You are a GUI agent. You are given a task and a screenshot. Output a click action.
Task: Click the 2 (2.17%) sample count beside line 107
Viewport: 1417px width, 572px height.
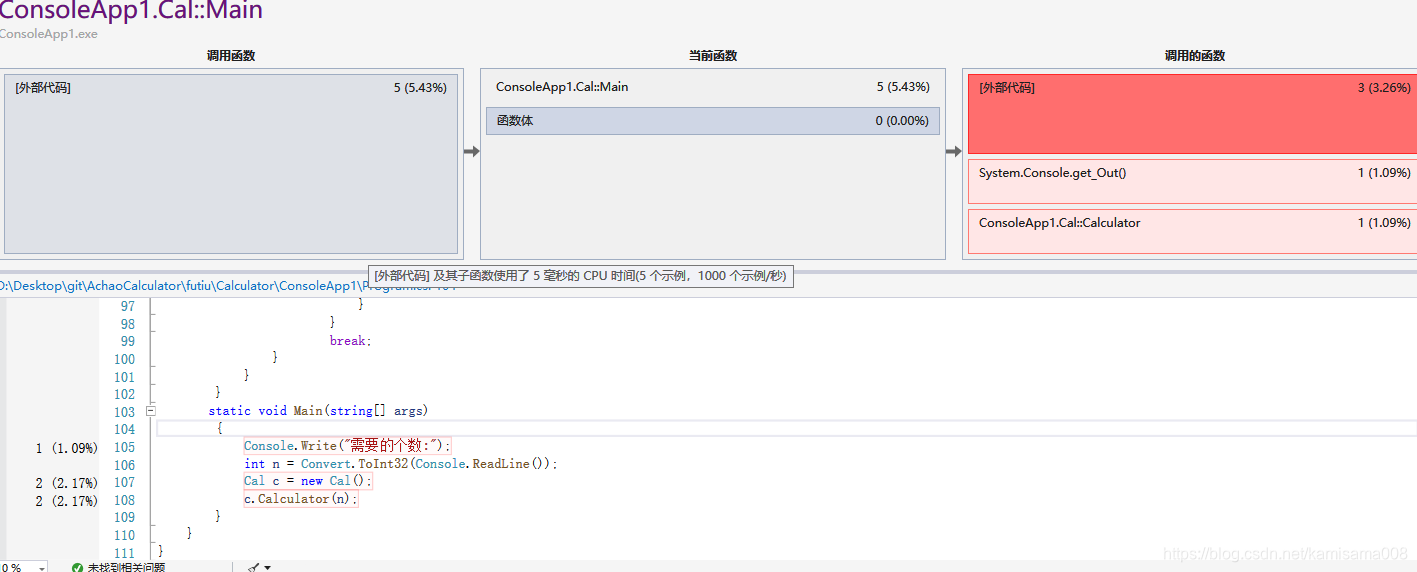point(67,483)
